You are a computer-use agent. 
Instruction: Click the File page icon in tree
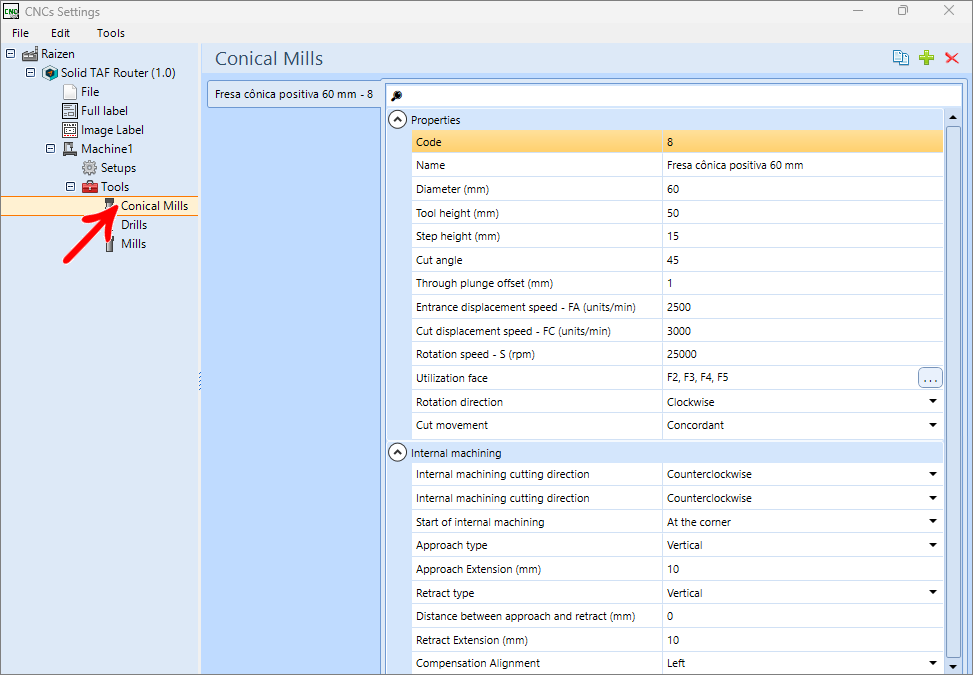70,92
